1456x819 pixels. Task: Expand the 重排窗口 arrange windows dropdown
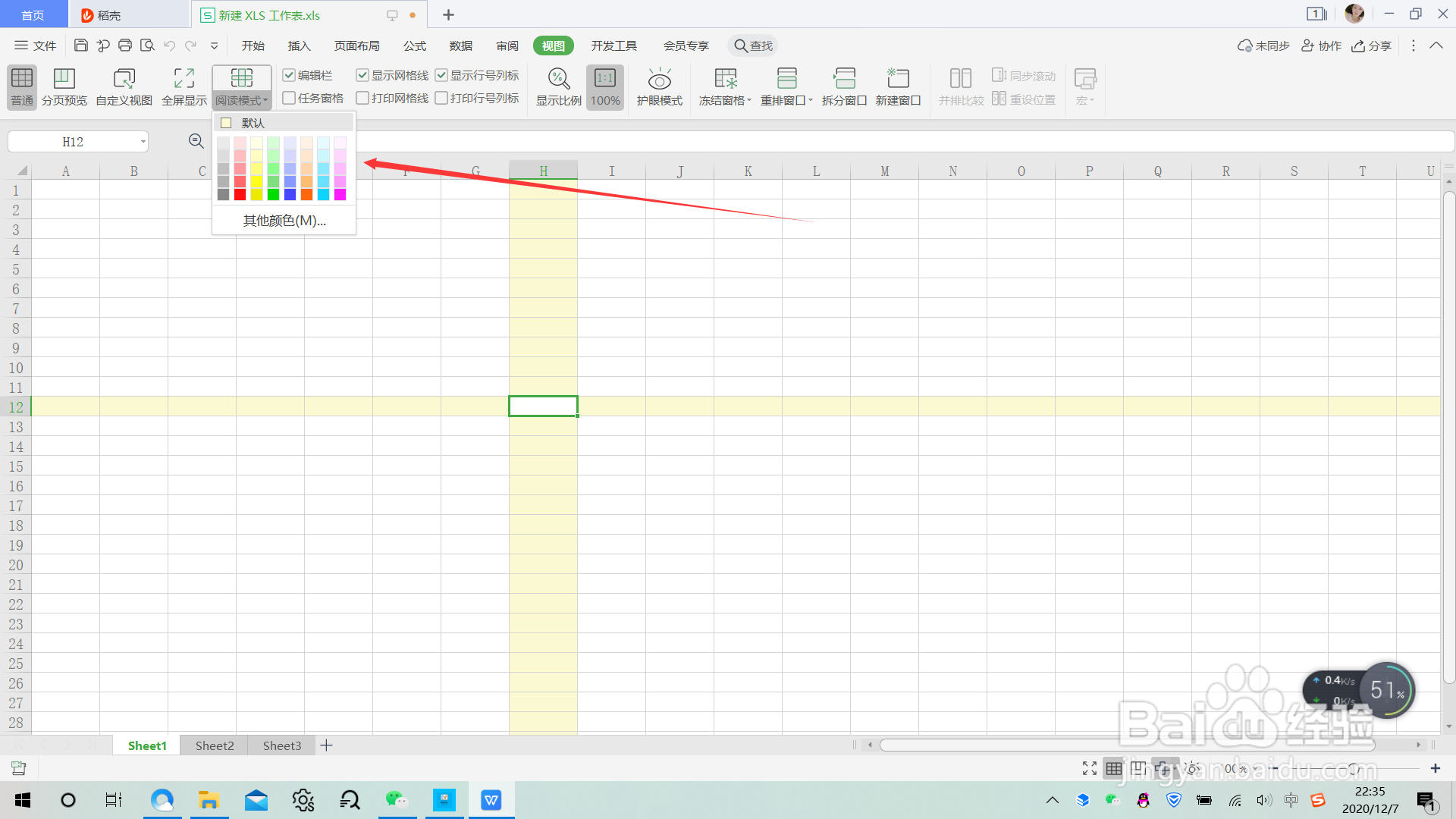[x=810, y=100]
